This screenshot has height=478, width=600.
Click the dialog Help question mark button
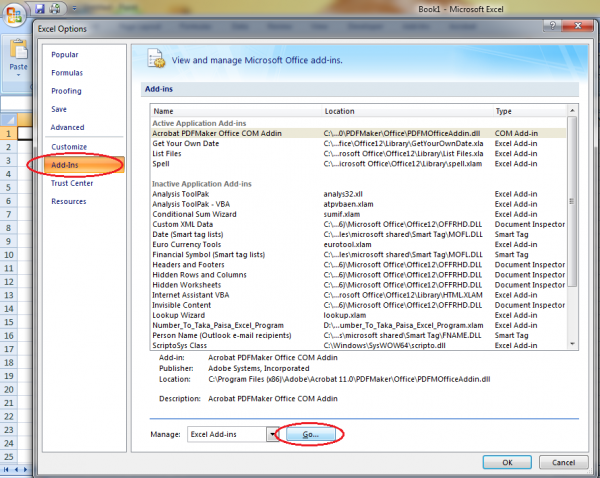pos(553,26)
